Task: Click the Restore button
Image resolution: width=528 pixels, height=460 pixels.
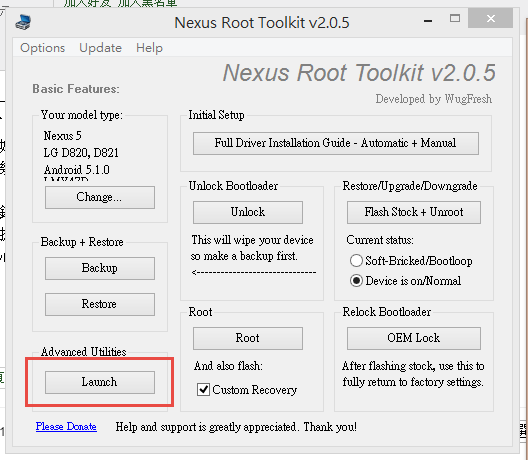Action: (100, 304)
